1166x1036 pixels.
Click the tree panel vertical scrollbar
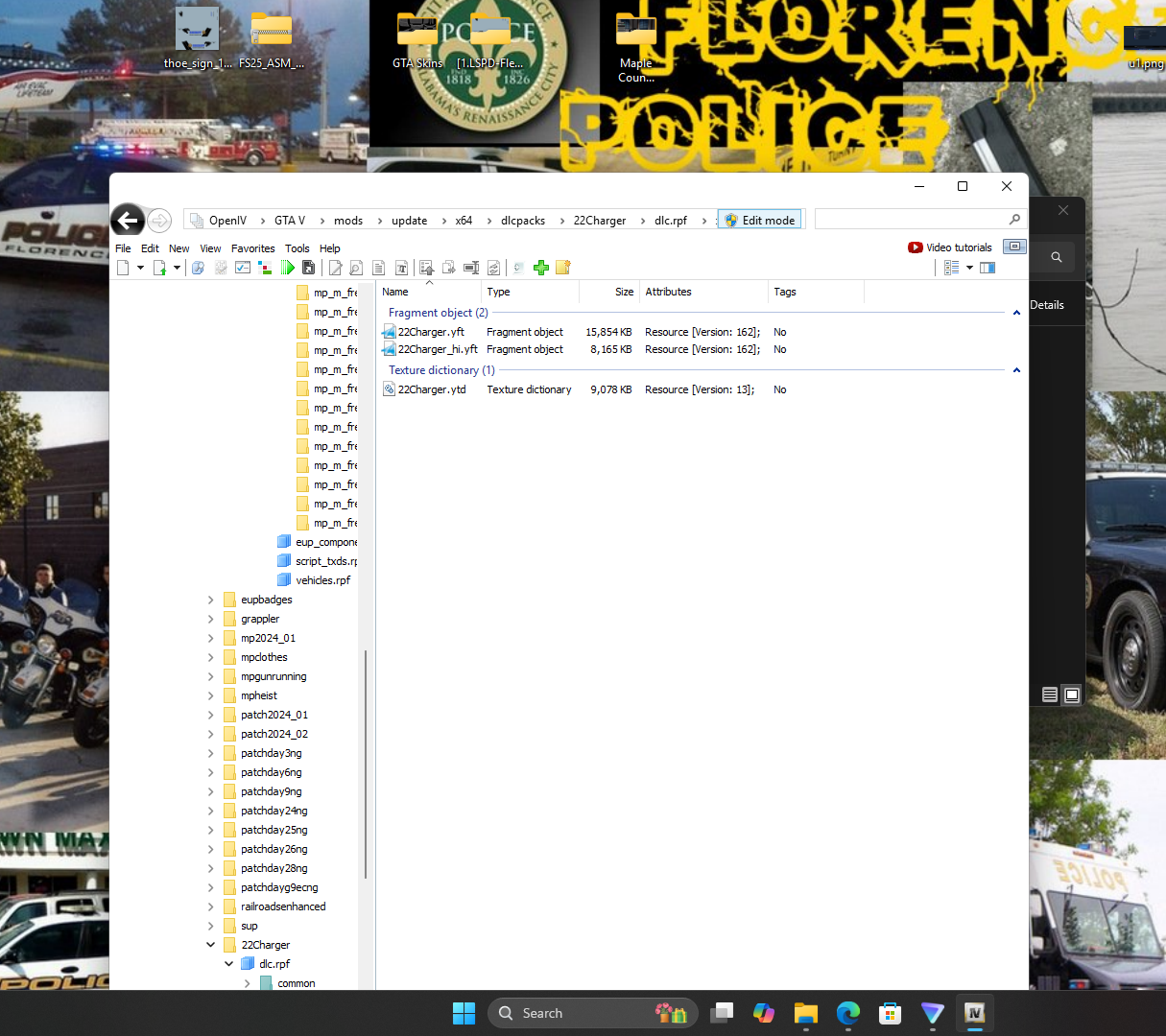tap(366, 765)
